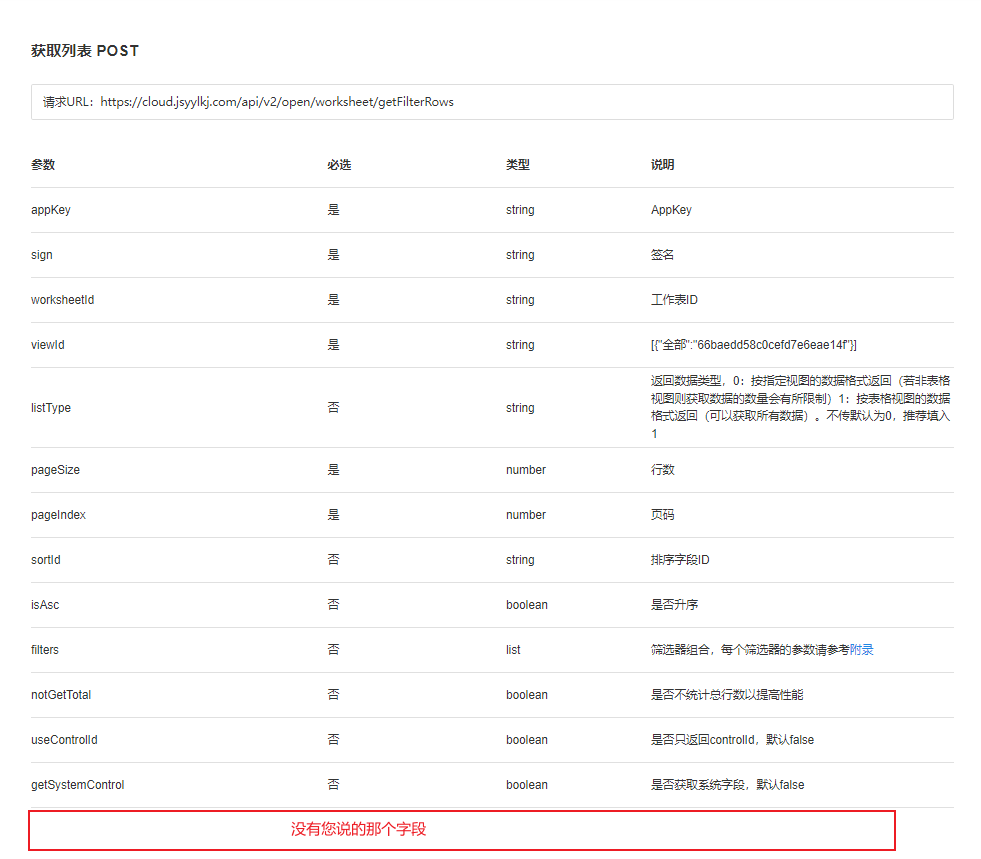
Task: Click the listType description paragraph
Action: 800,407
